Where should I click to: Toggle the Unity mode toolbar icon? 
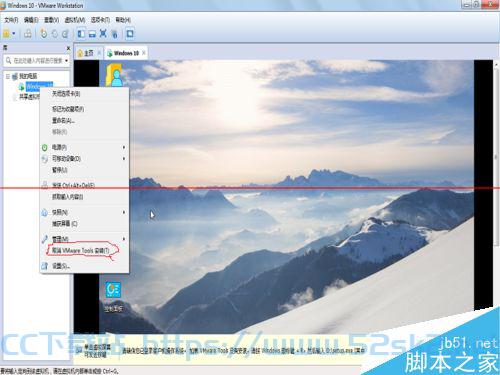pyautogui.click(x=114, y=34)
